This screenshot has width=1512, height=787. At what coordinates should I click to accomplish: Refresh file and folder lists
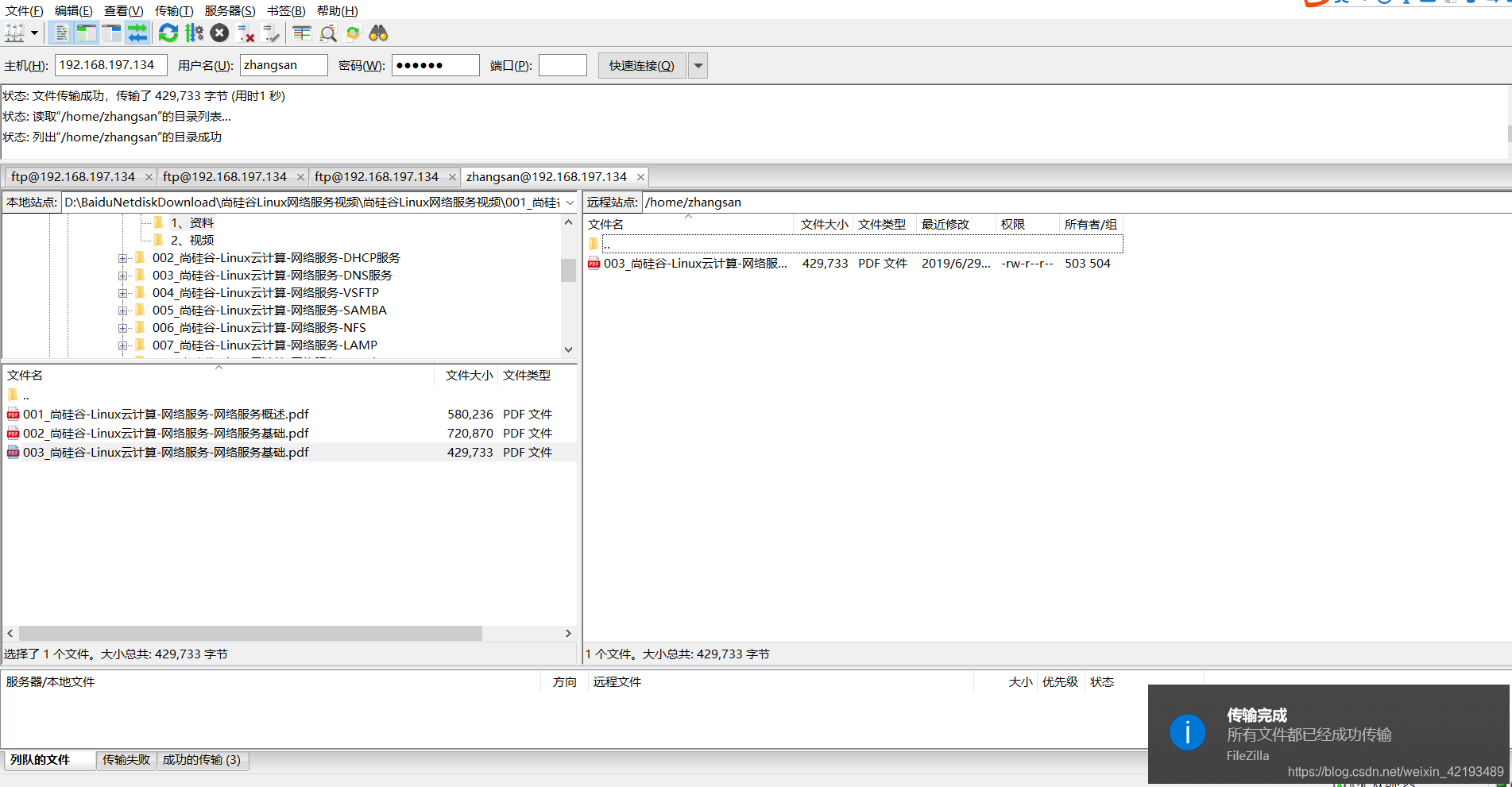point(168,33)
